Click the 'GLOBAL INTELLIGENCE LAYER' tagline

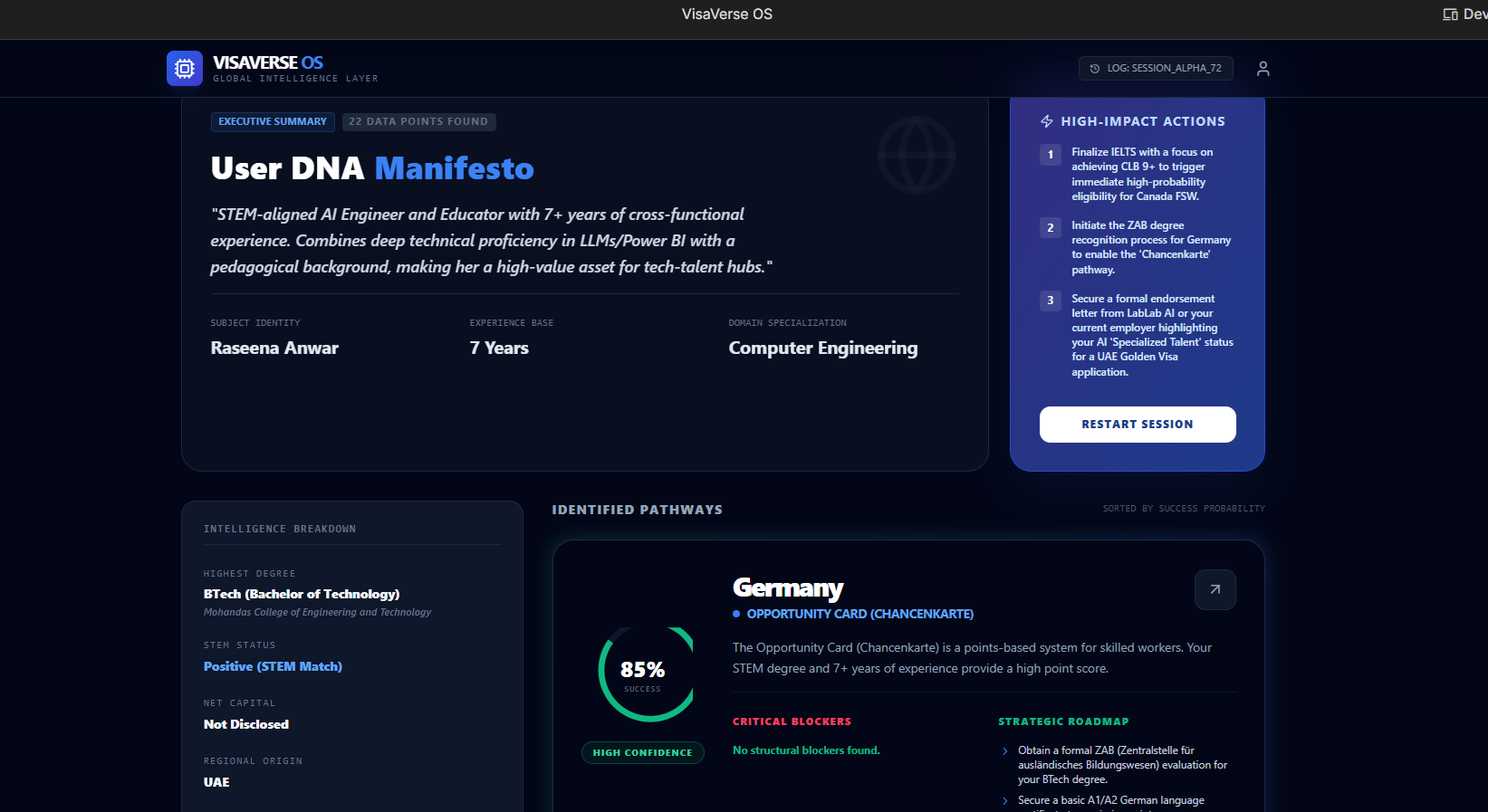(x=295, y=79)
